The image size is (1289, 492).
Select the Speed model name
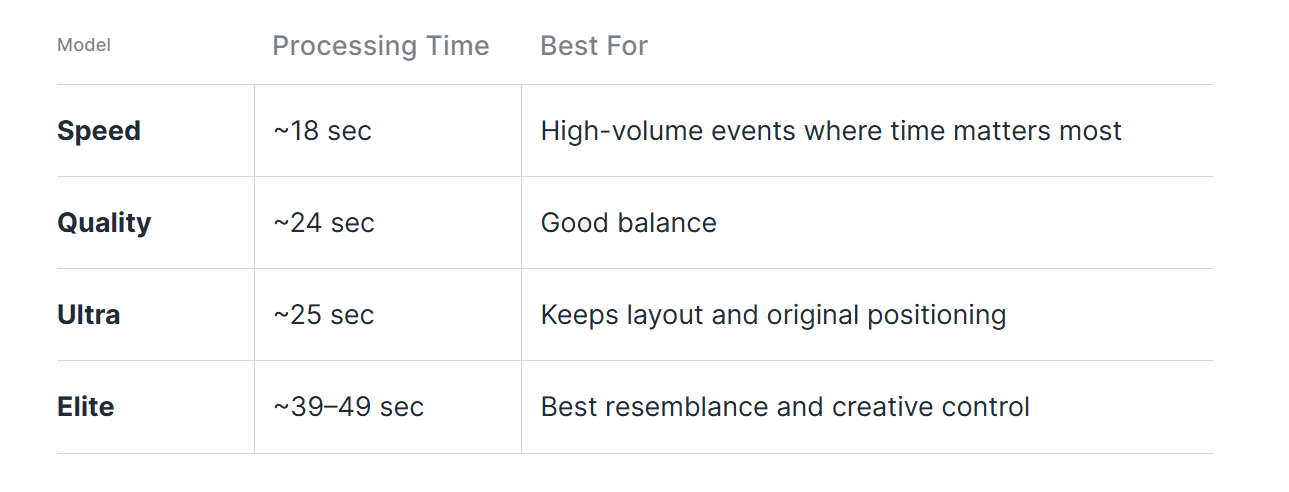[x=99, y=131]
